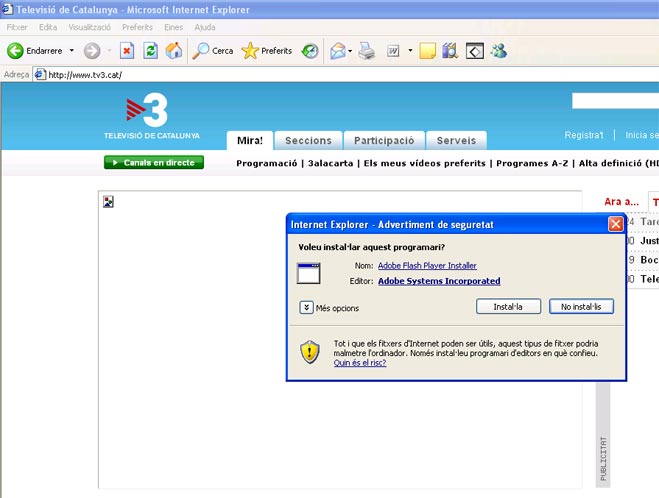Switch to the Seccions tab
Screen dimensions: 659x498
coord(308,140)
